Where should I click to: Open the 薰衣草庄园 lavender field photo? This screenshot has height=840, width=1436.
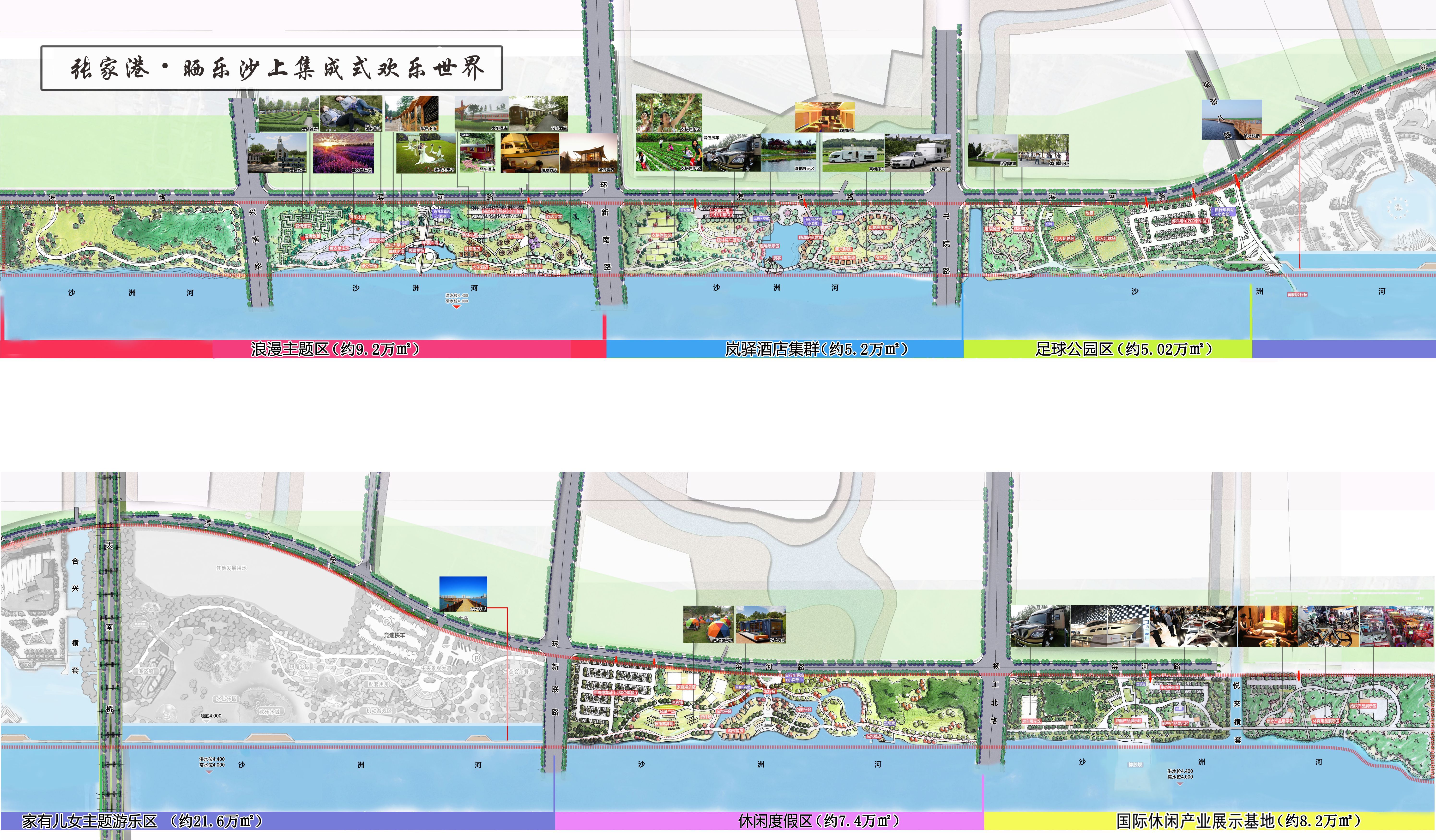[343, 153]
